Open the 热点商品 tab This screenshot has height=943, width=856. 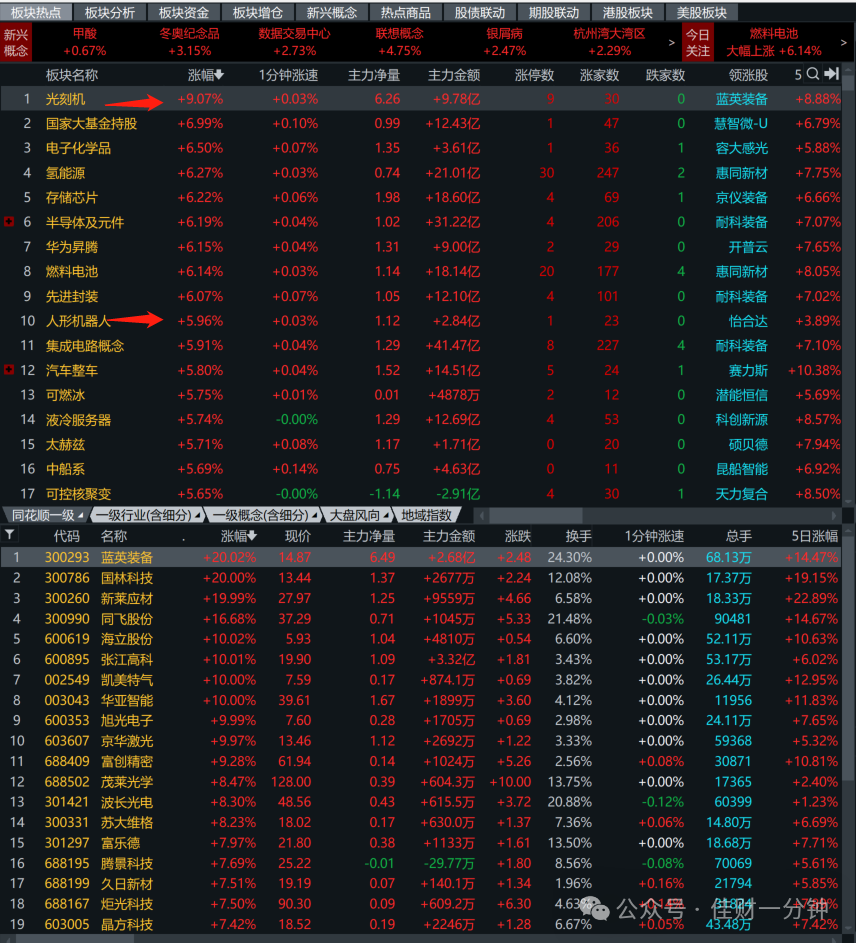pyautogui.click(x=406, y=12)
